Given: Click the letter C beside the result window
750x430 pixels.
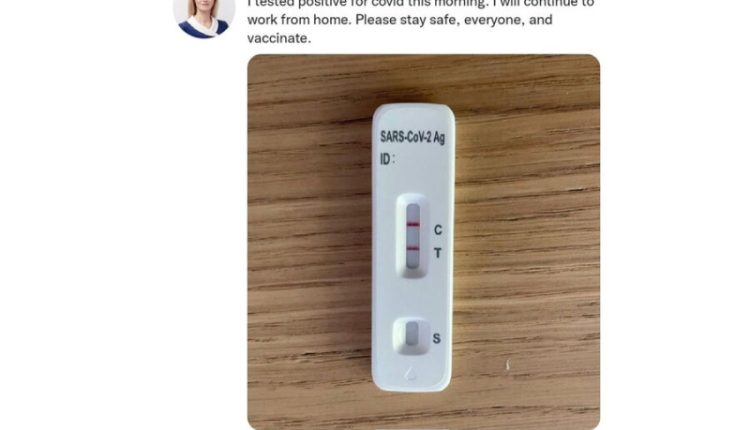Looking at the screenshot, I should pos(438,230).
